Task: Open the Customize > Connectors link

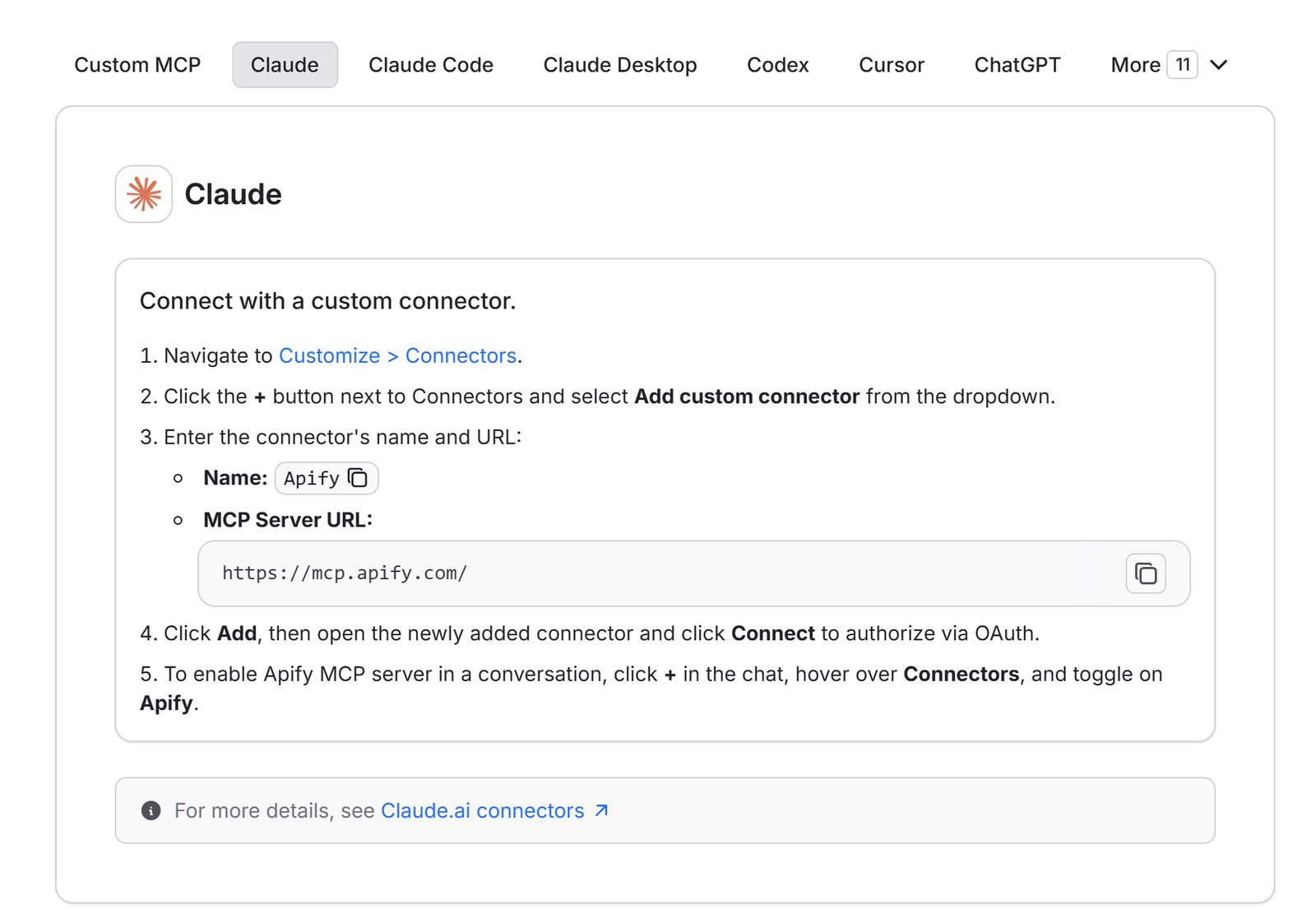Action: coord(398,355)
